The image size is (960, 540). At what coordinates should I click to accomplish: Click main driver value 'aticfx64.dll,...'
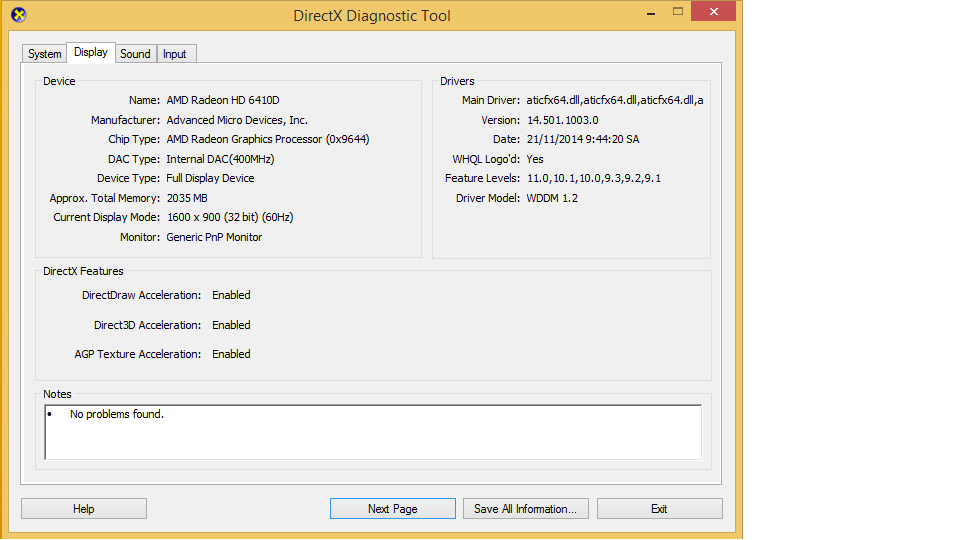click(615, 100)
